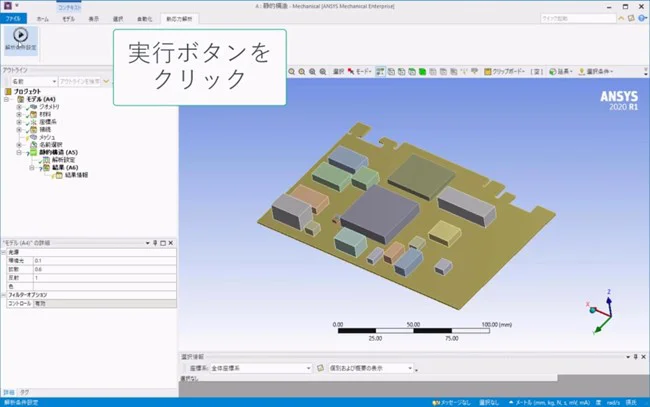The image size is (650, 407).
Task: Select the プロジェクト tree node
Action: [27, 92]
